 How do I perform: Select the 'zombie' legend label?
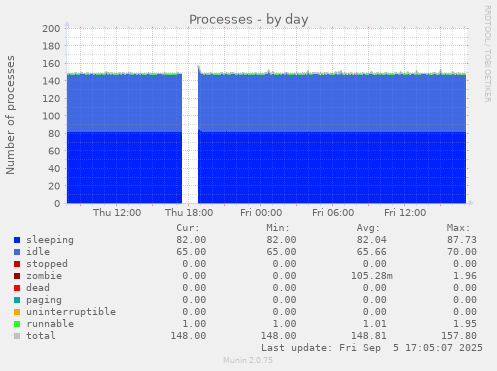click(44, 276)
